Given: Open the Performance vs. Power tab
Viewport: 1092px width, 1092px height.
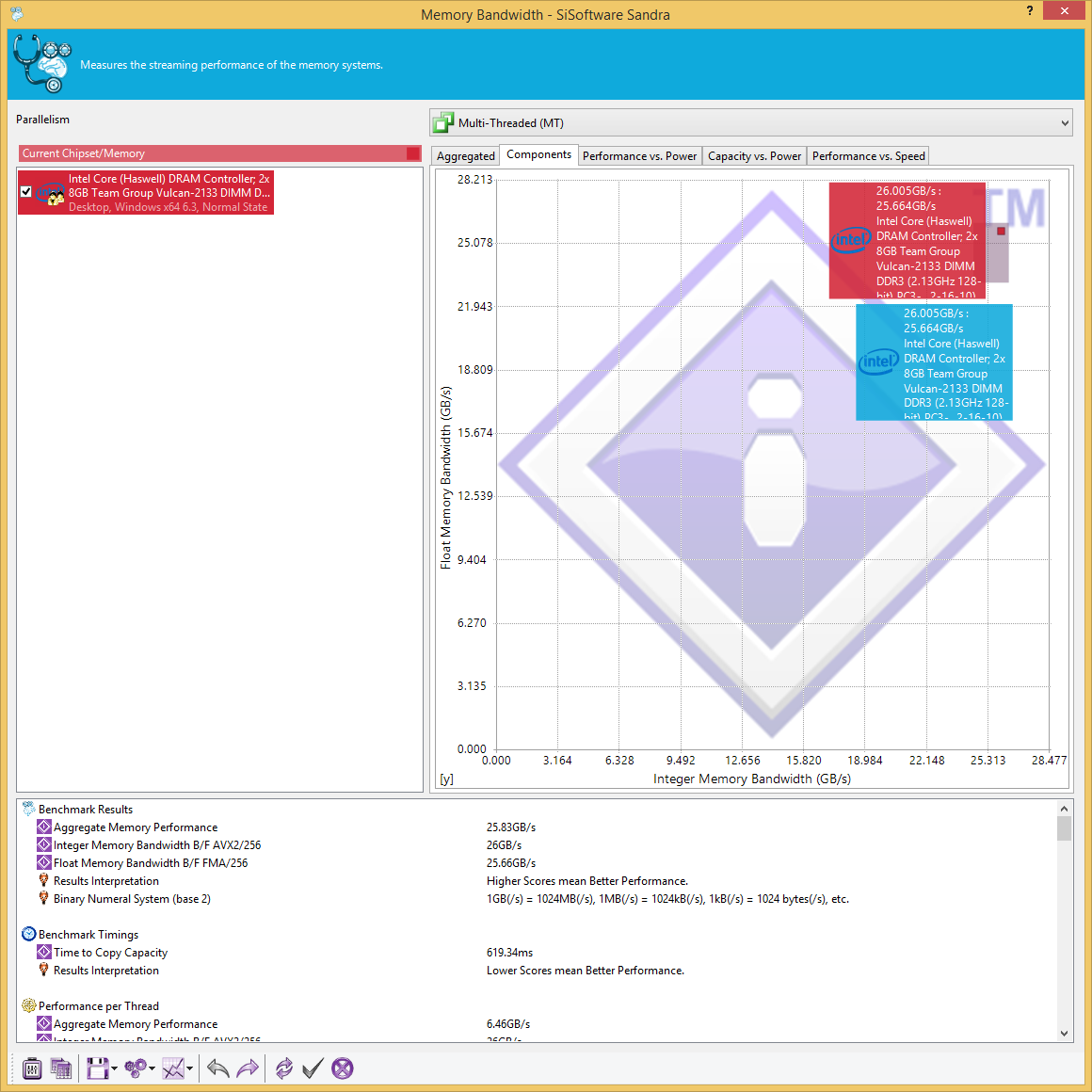Looking at the screenshot, I should (639, 156).
